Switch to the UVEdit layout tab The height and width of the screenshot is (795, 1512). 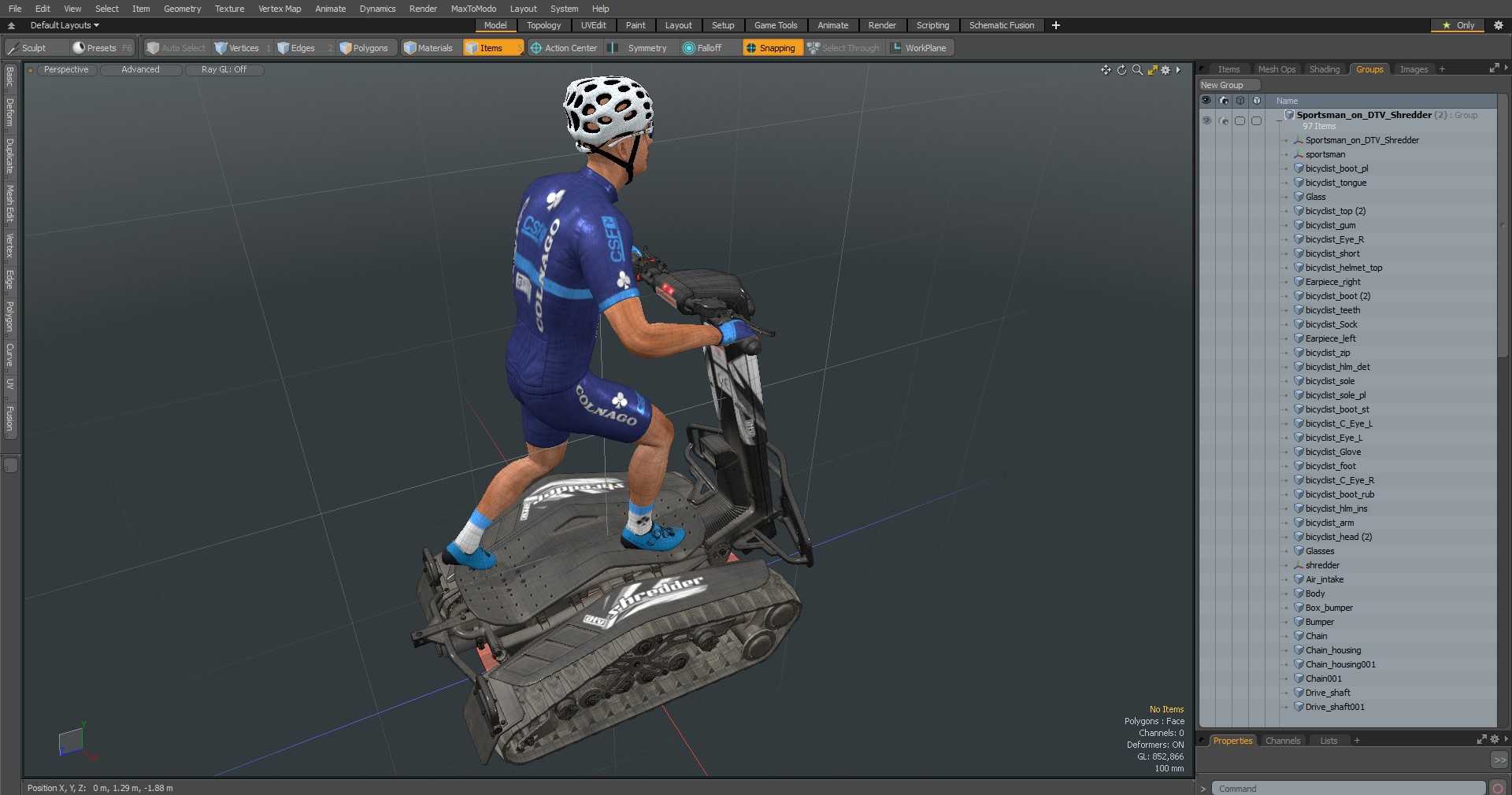point(593,25)
